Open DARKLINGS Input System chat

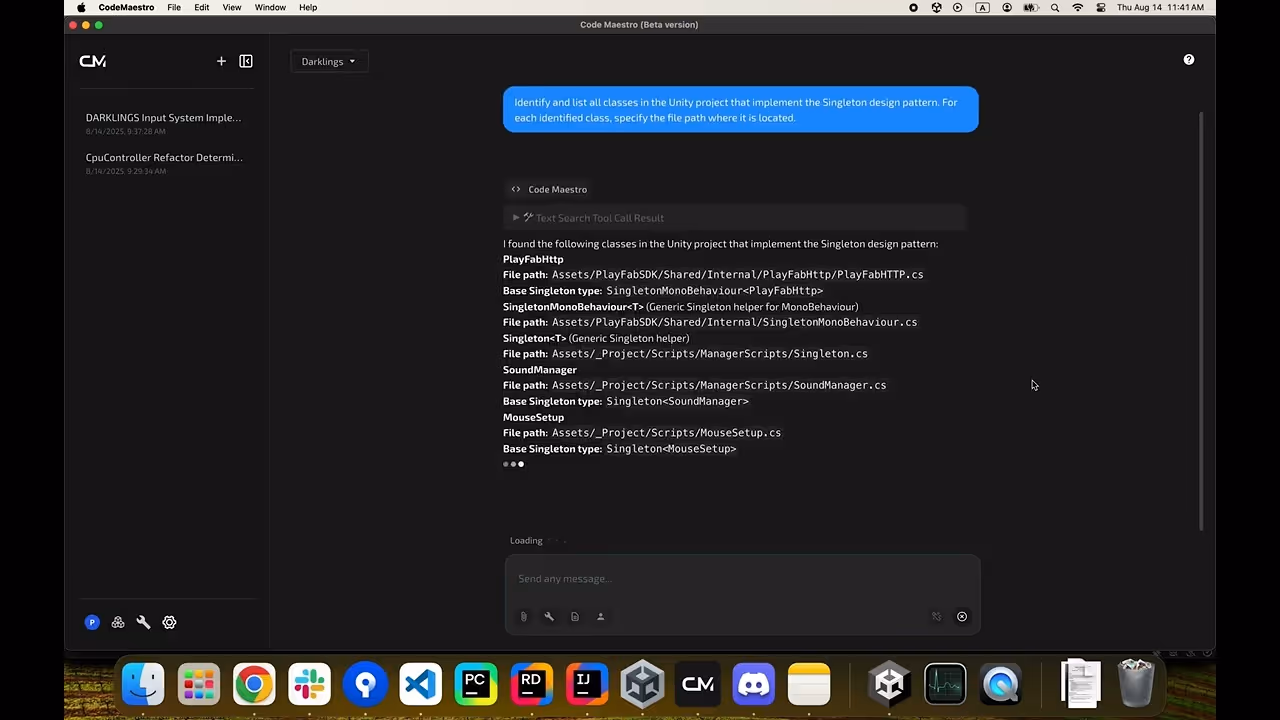(164, 123)
